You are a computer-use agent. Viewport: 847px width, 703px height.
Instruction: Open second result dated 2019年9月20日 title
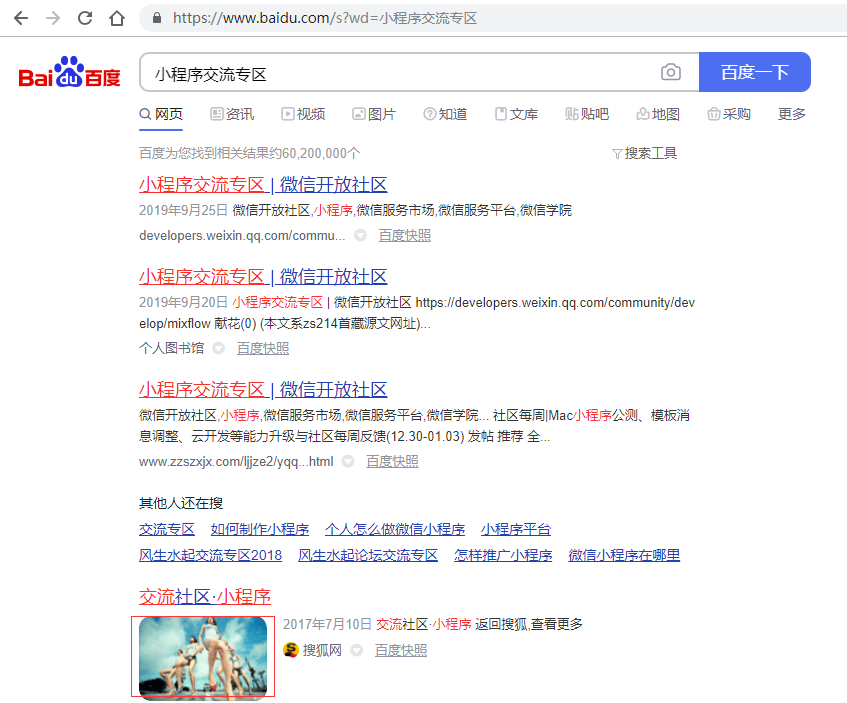[263, 277]
